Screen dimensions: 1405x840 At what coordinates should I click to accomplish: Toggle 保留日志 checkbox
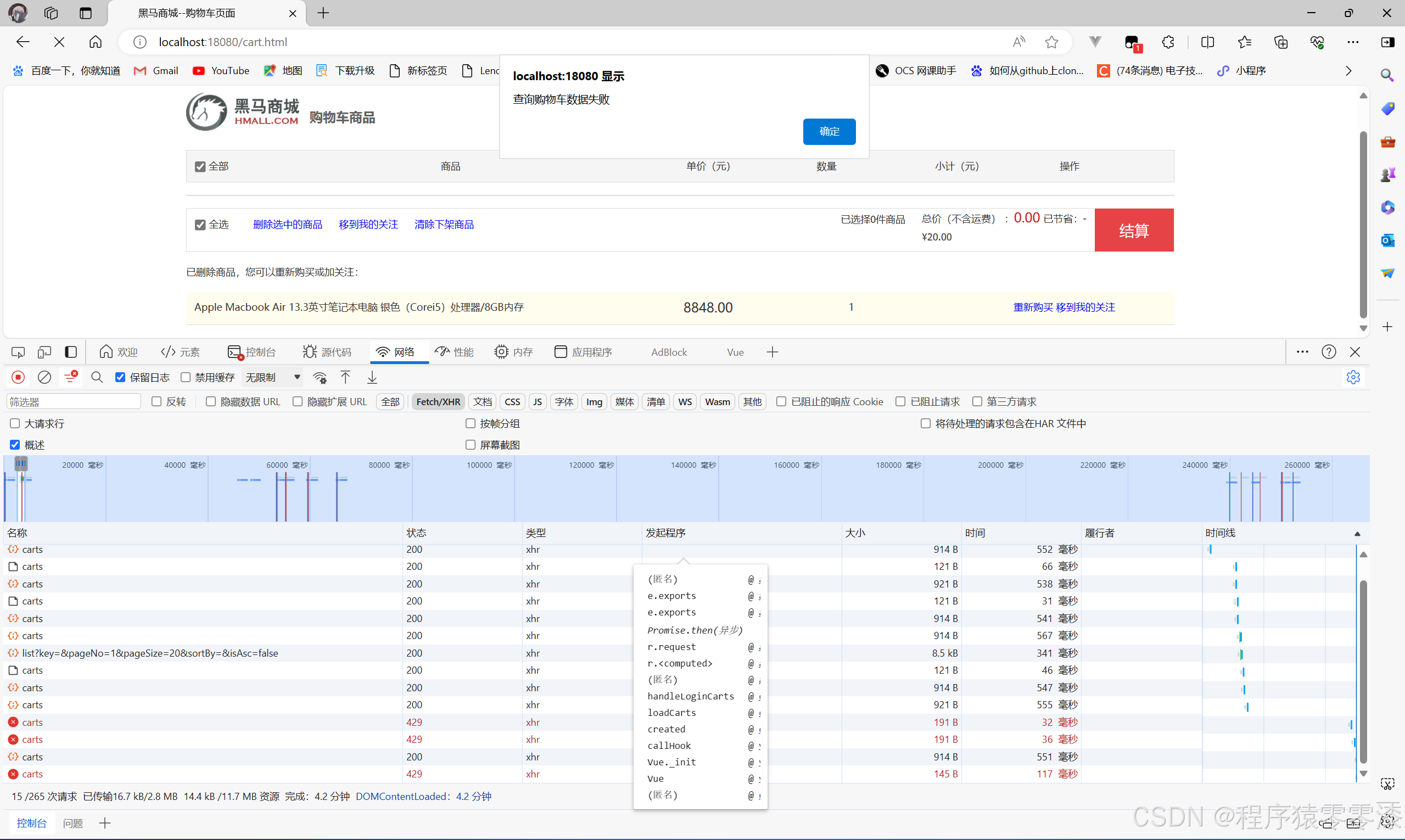point(120,377)
